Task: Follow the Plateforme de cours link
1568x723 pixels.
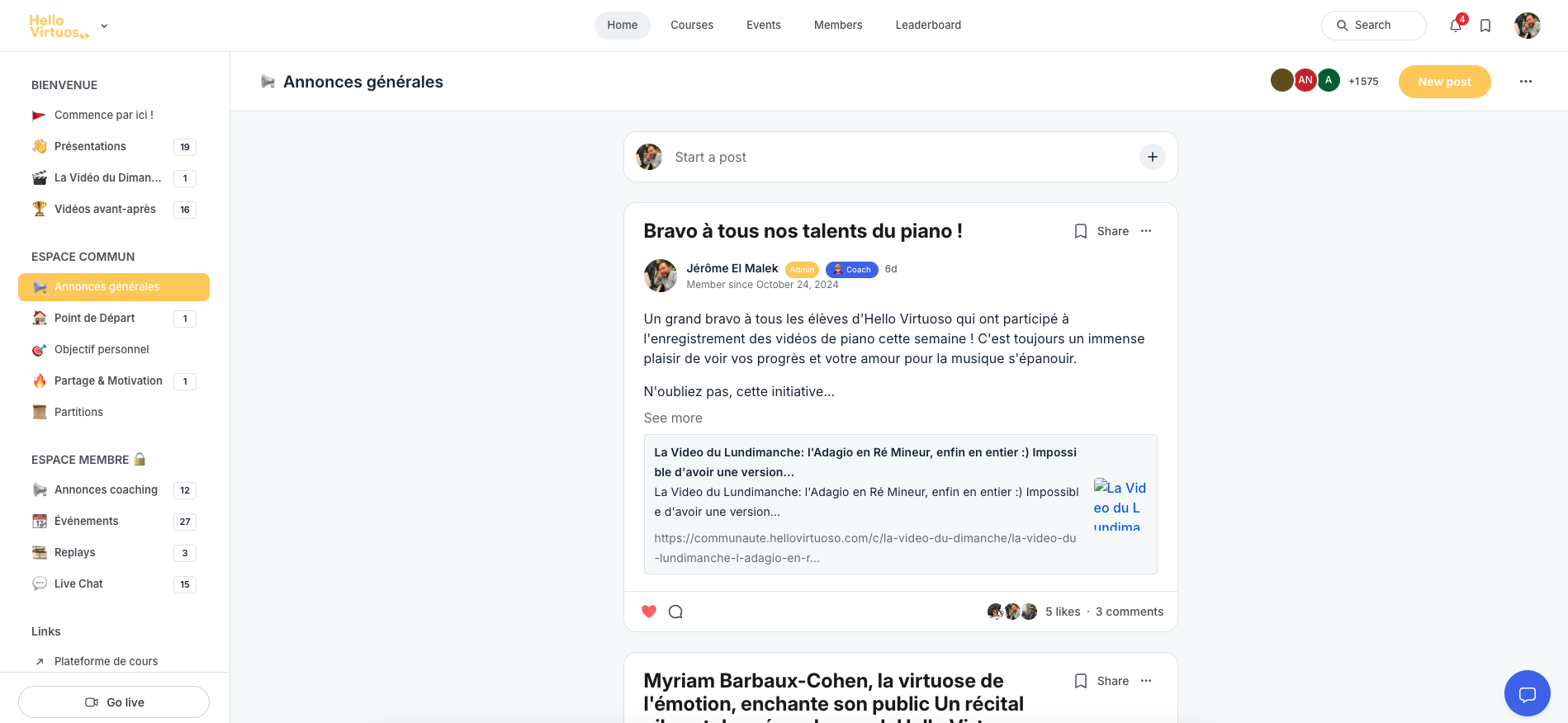Action: coord(114,661)
